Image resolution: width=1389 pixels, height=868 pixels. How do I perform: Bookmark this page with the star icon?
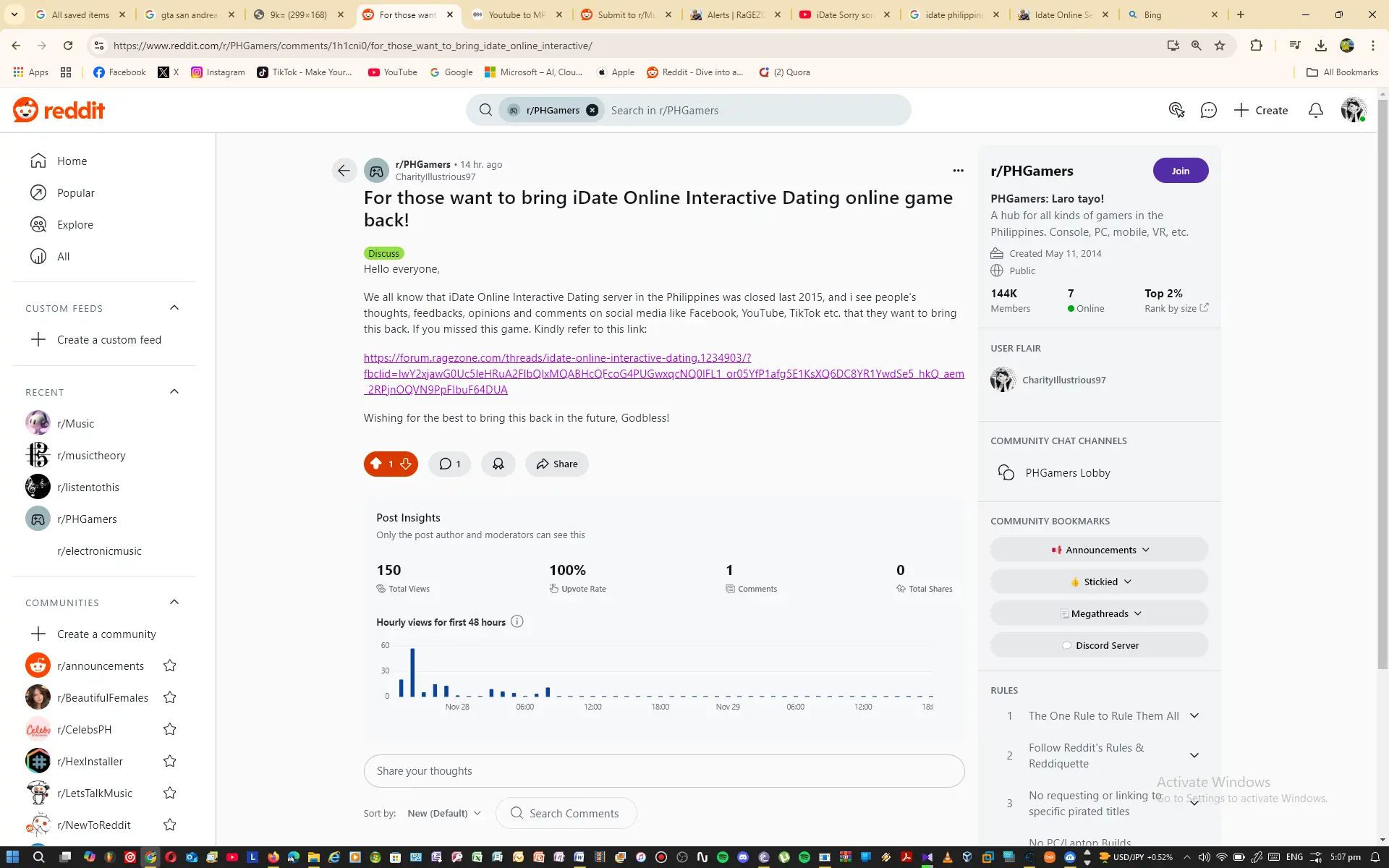(1220, 46)
